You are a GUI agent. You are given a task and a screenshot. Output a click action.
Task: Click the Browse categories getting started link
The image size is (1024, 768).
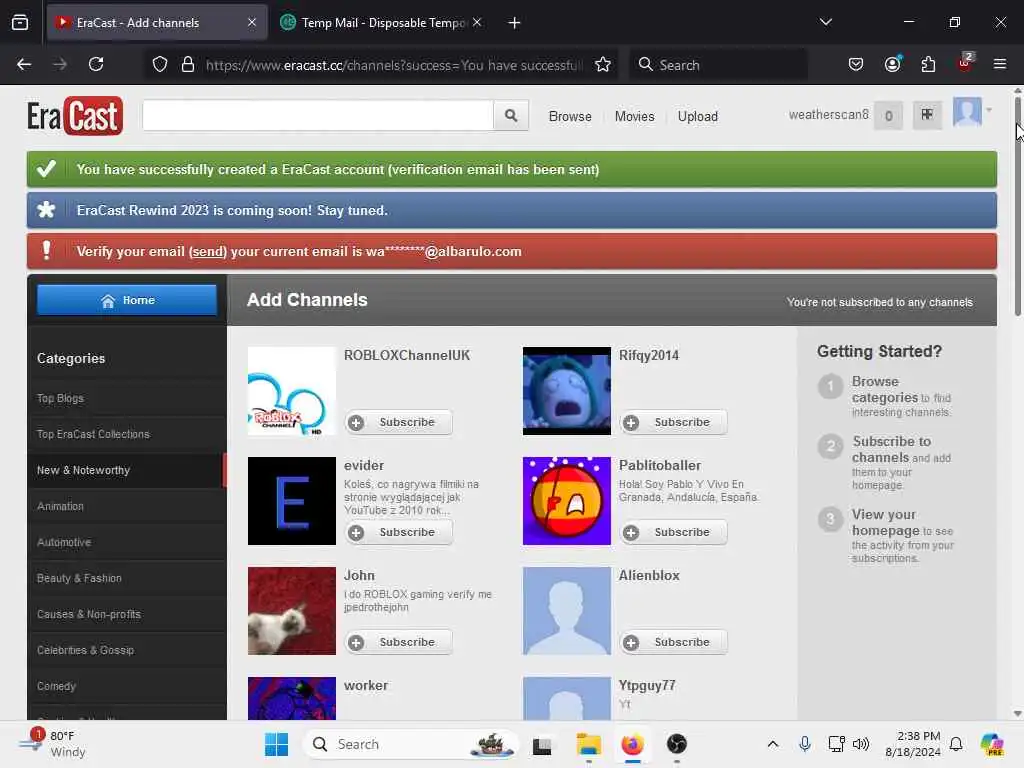(885, 389)
